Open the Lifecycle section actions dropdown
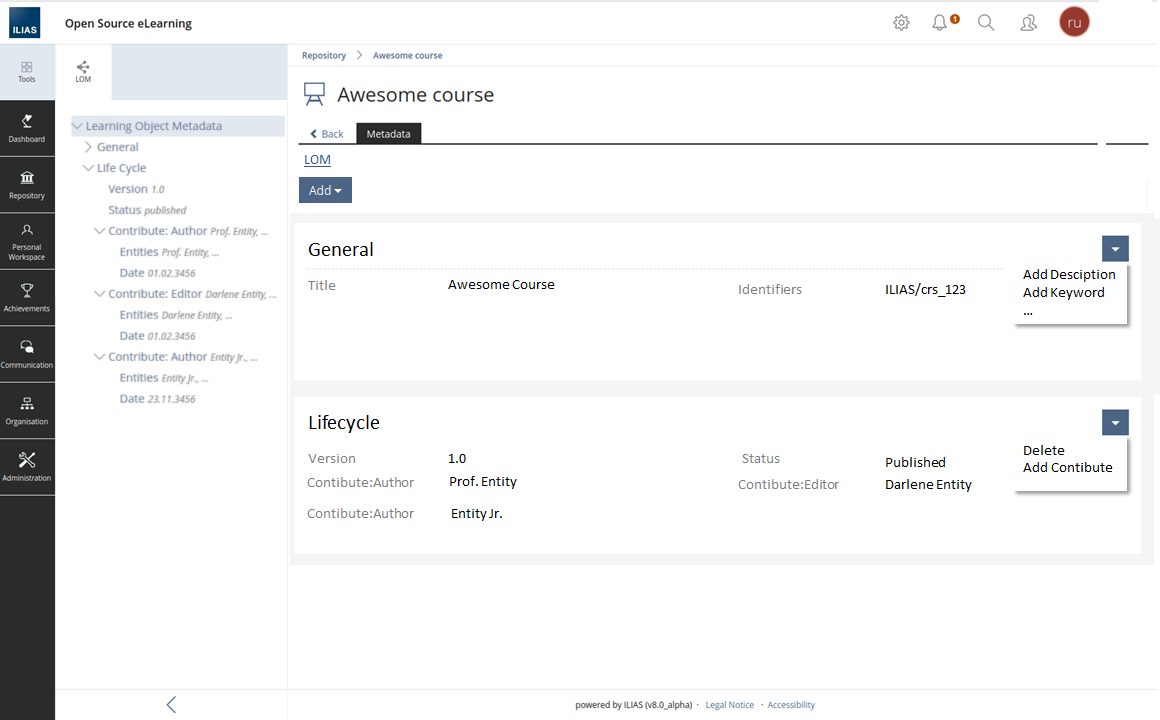 (1115, 423)
